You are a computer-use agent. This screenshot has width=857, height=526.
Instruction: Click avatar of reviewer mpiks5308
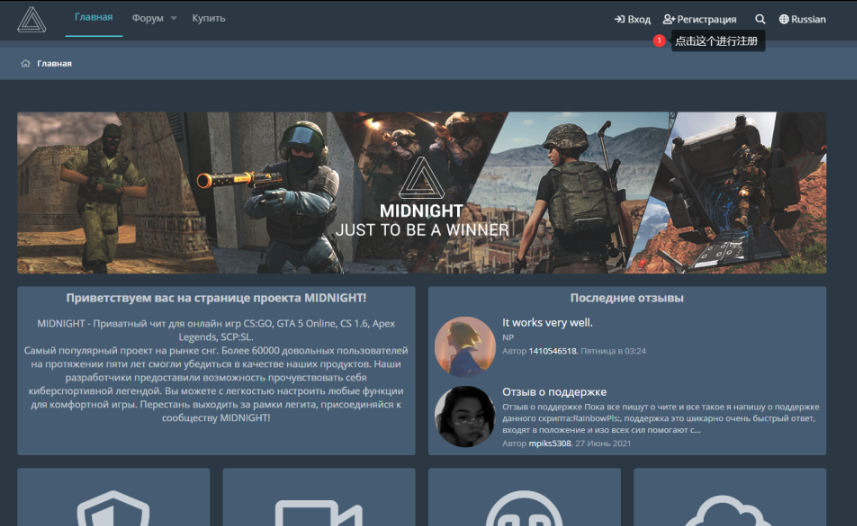[465, 417]
